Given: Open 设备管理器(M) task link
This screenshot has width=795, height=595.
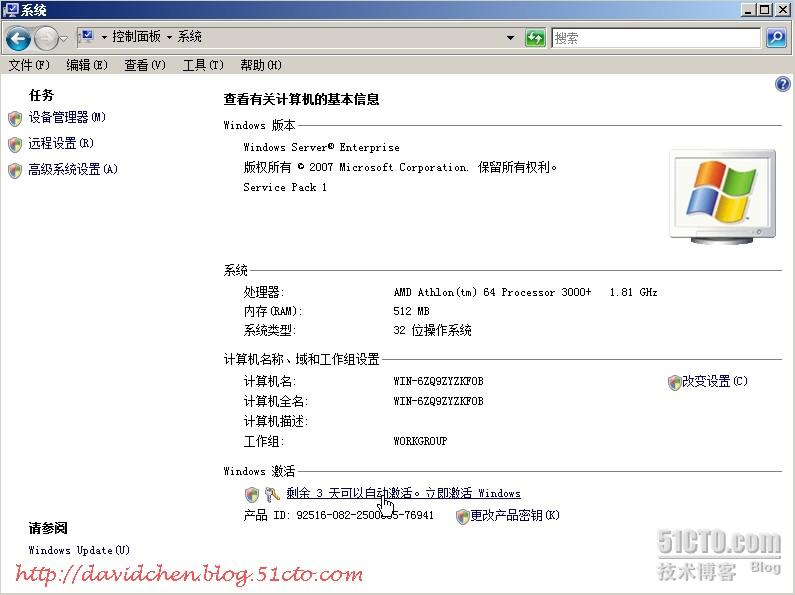Looking at the screenshot, I should (x=67, y=118).
